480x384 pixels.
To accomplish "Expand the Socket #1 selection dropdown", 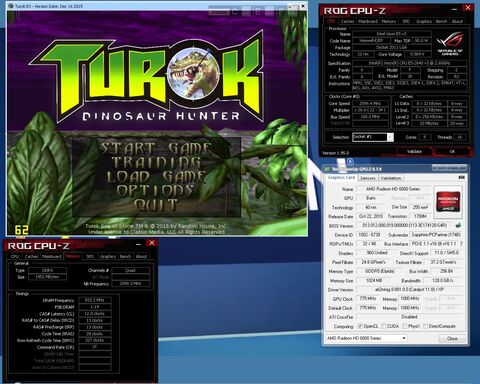I will point(390,137).
